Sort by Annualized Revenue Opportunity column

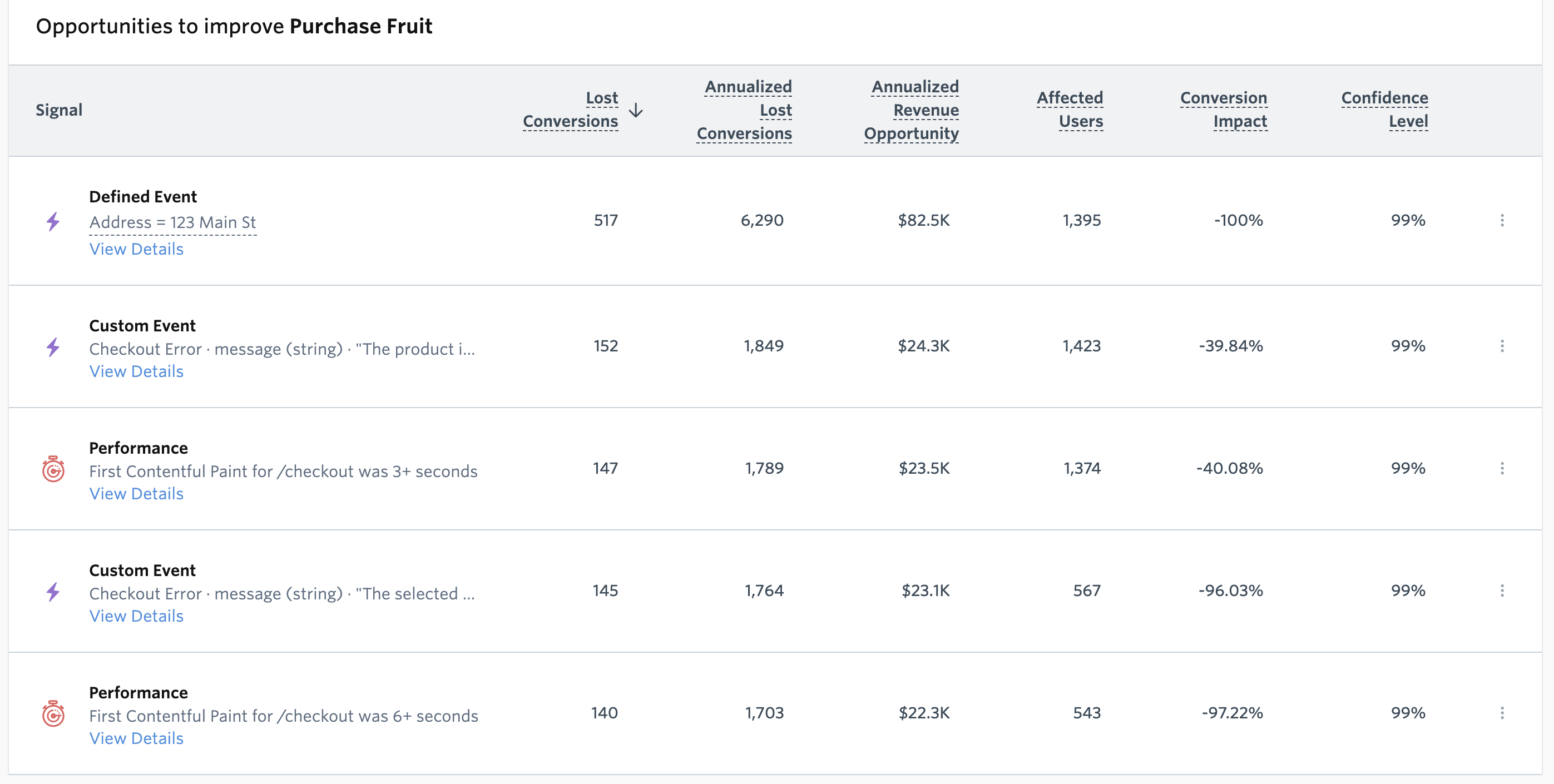point(912,110)
